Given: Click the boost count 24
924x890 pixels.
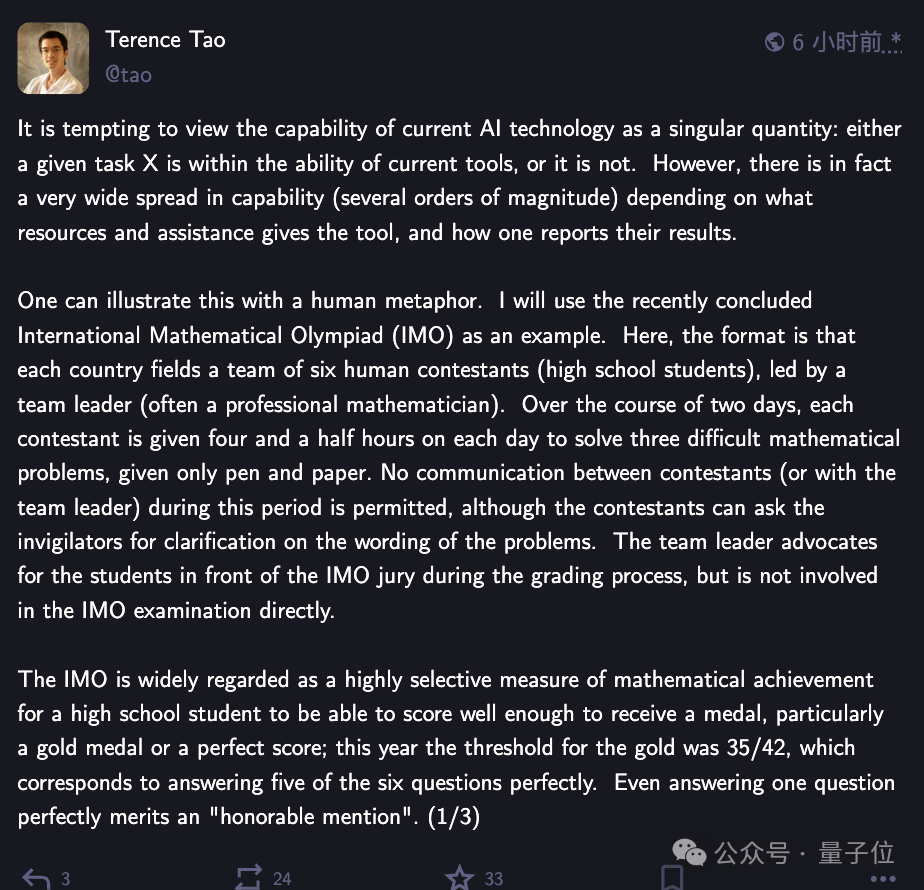Looking at the screenshot, I should [282, 879].
